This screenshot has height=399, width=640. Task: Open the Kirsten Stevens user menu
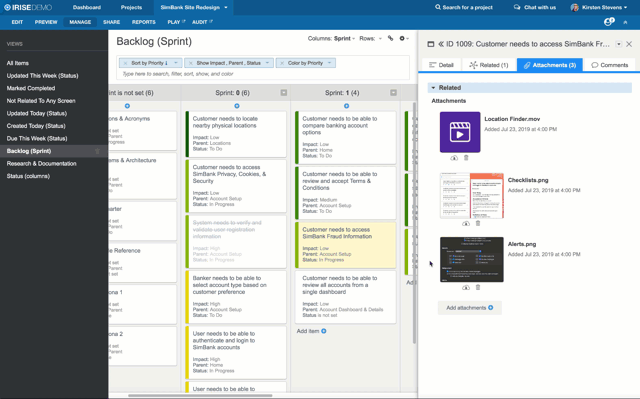point(599,7)
